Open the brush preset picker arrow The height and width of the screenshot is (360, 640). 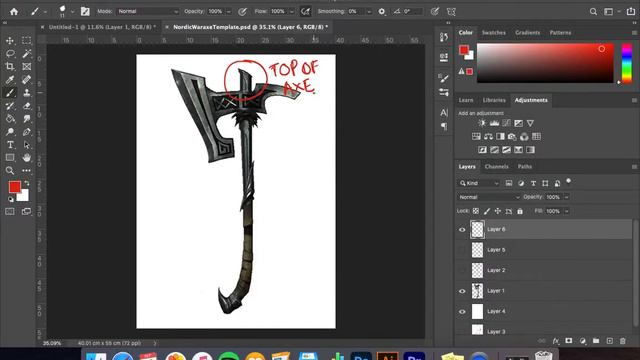72,12
